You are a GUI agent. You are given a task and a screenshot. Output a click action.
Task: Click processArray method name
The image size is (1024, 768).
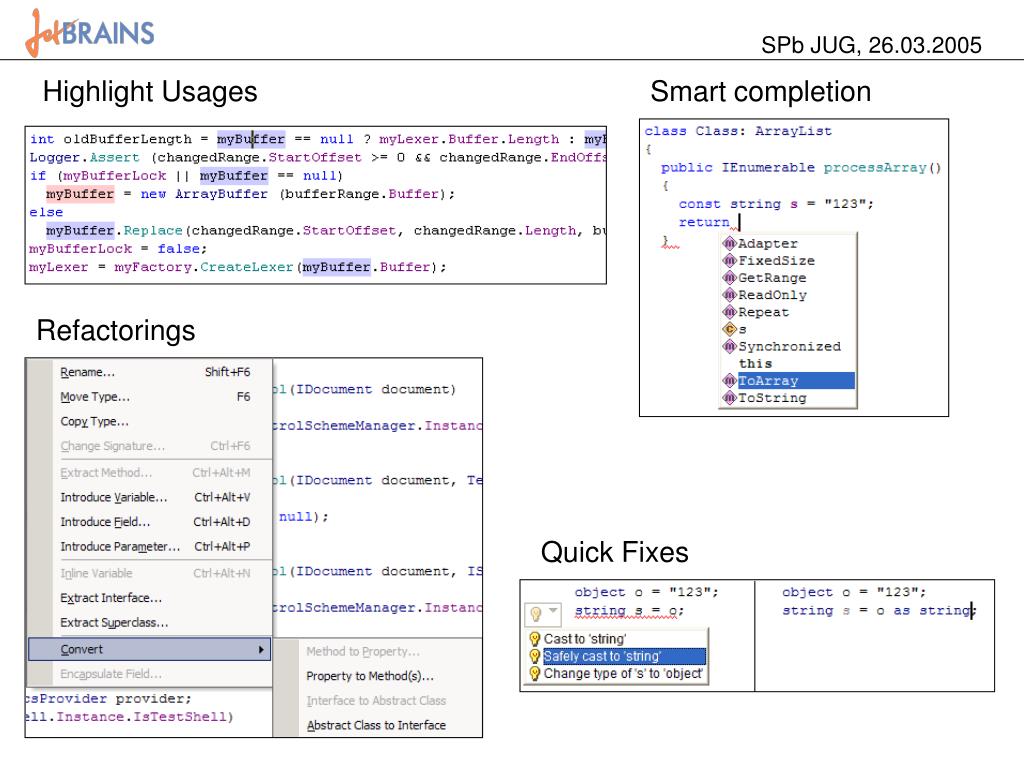coord(874,168)
